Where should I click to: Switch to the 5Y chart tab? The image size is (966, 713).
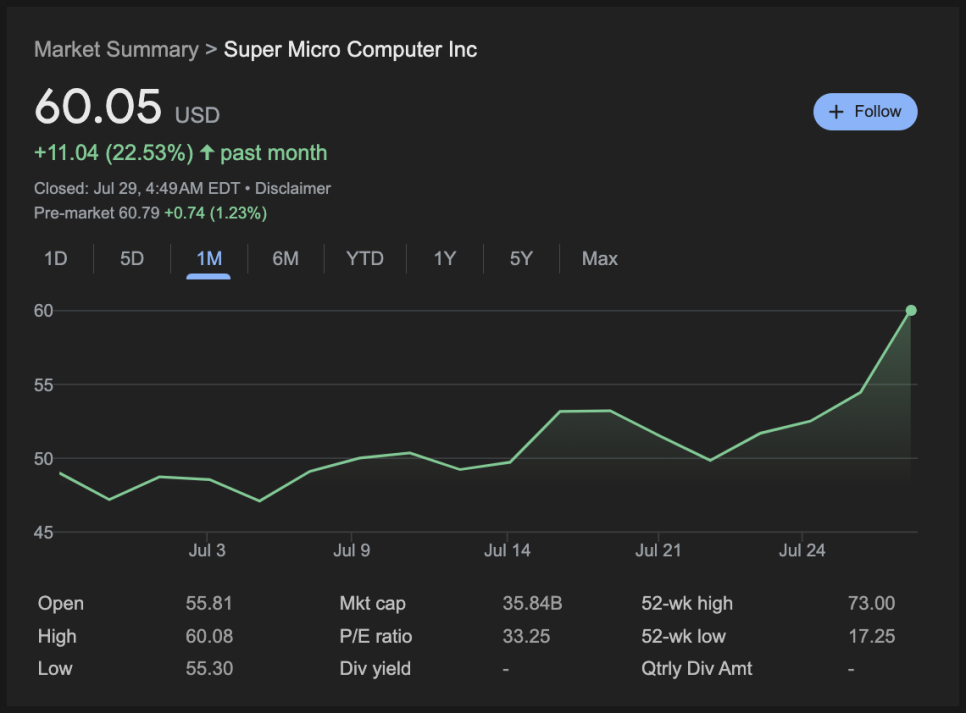tap(521, 259)
